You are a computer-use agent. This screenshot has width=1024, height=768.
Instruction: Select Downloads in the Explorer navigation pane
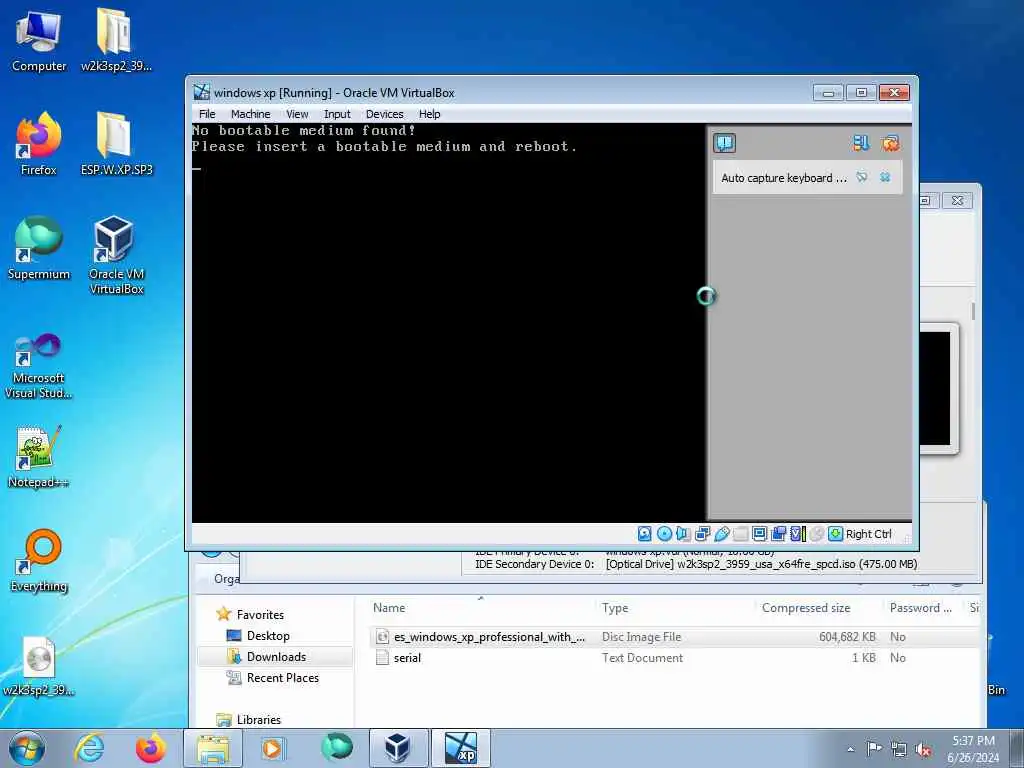pyautogui.click(x=276, y=656)
